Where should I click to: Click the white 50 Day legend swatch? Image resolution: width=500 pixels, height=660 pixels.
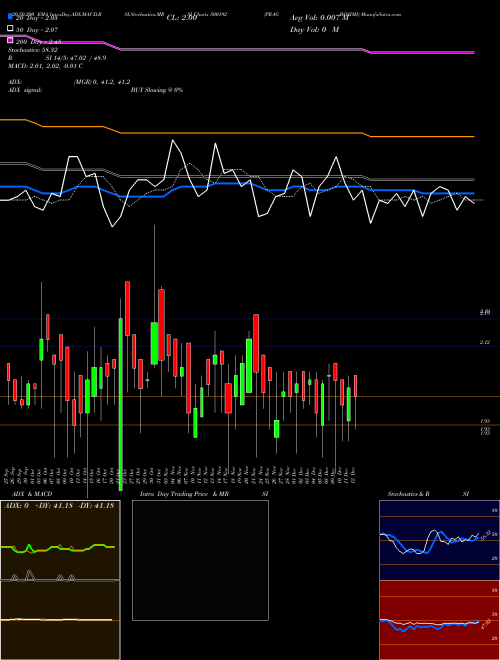pyautogui.click(x=11, y=29)
